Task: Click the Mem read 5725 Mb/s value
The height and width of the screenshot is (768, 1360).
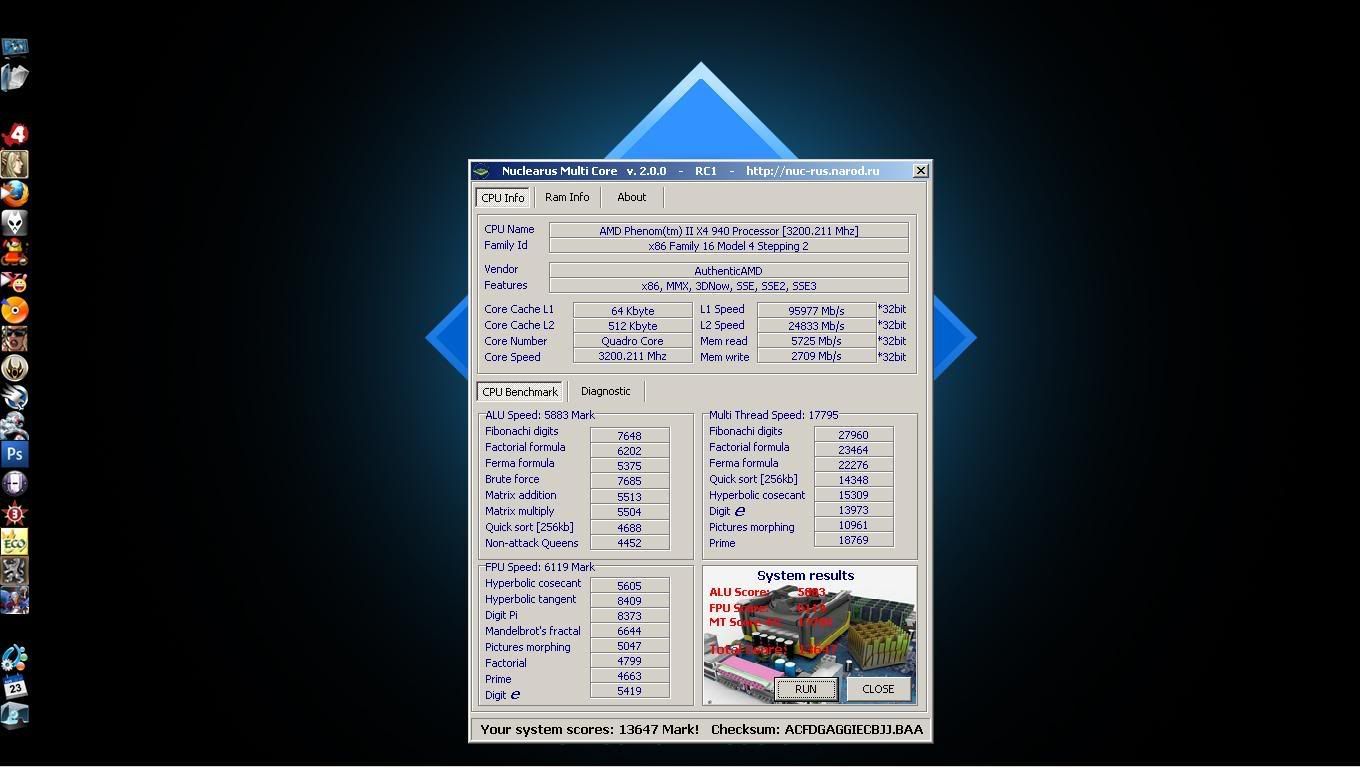Action: 816,341
